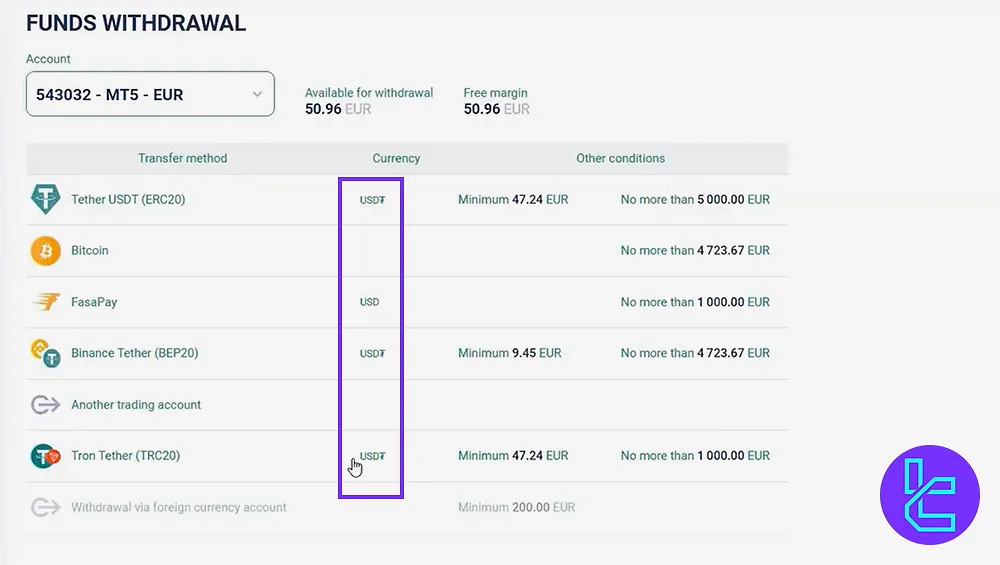Click the FUNDS WITHDRAWAL heading

coord(136,23)
